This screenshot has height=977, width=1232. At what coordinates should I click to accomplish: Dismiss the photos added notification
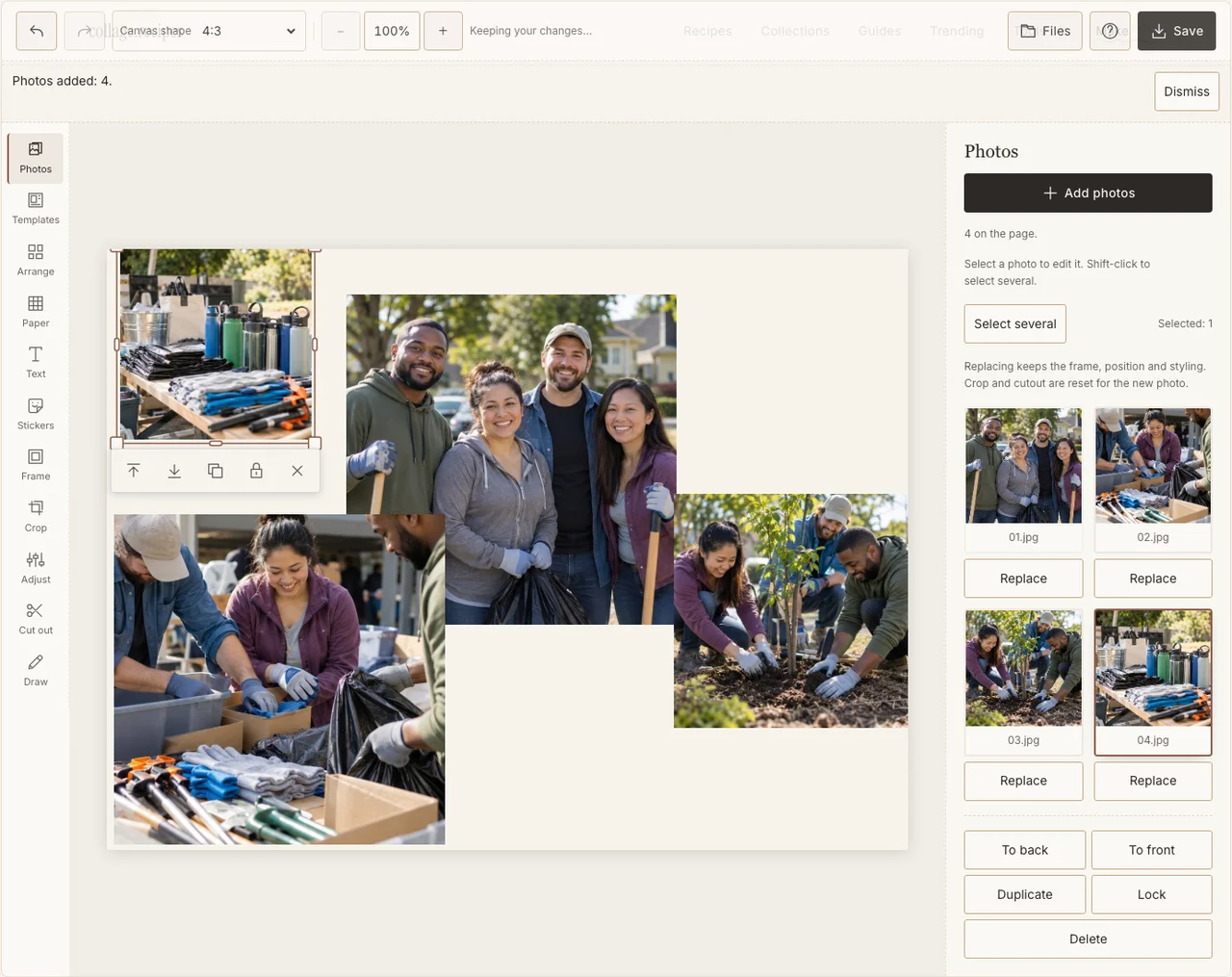pos(1187,91)
